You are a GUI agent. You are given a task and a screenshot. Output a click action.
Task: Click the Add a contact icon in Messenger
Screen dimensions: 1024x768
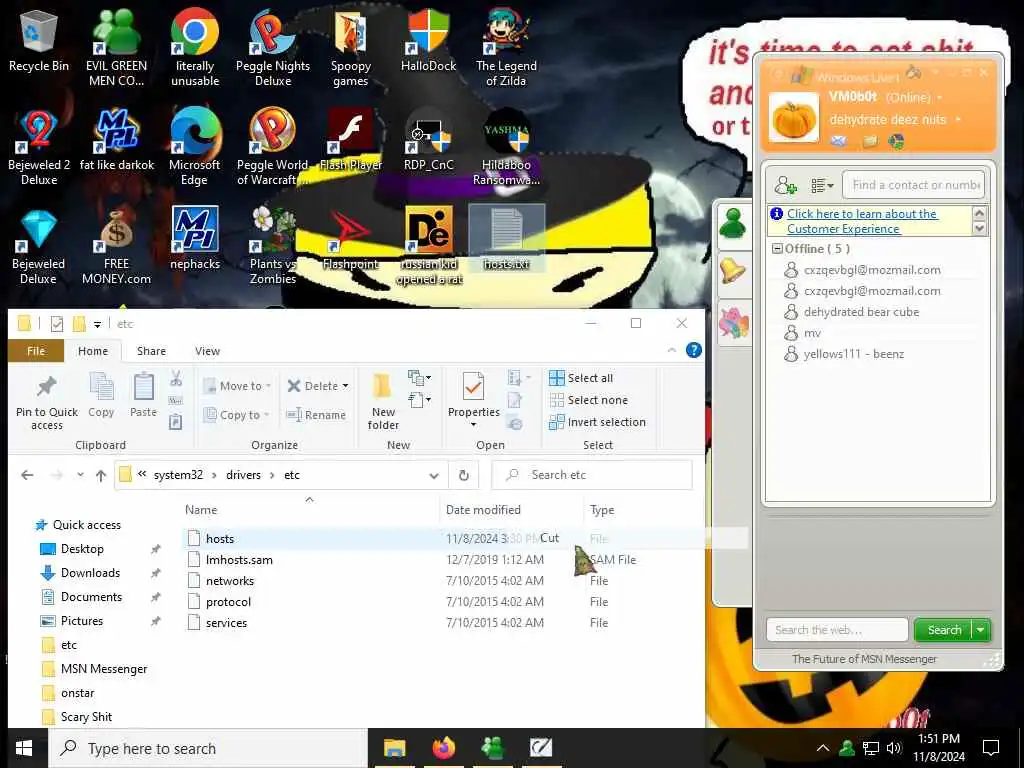pyautogui.click(x=785, y=185)
